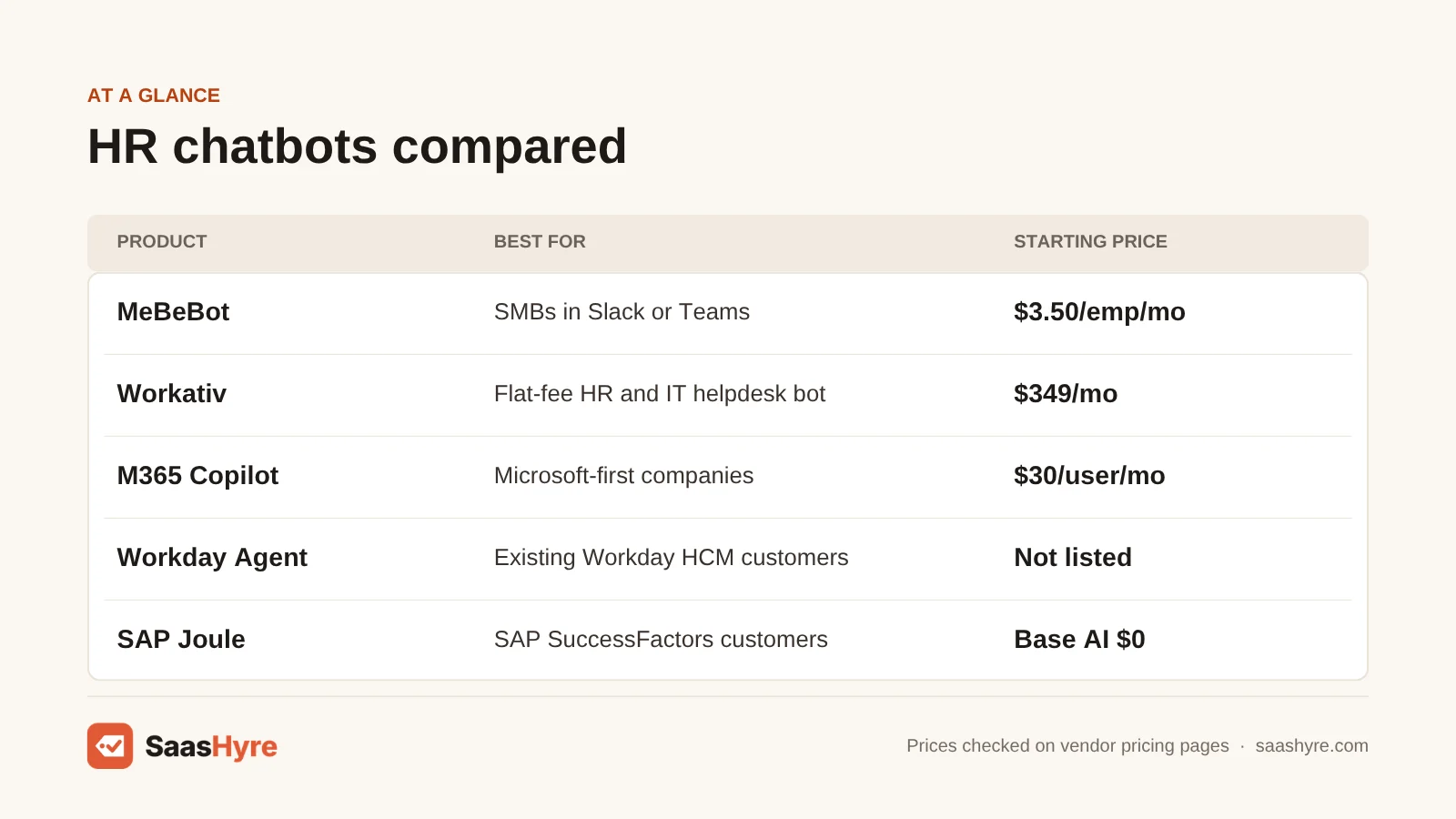This screenshot has height=819, width=1456.
Task: Open the saashyre.com link
Action: 1311,745
